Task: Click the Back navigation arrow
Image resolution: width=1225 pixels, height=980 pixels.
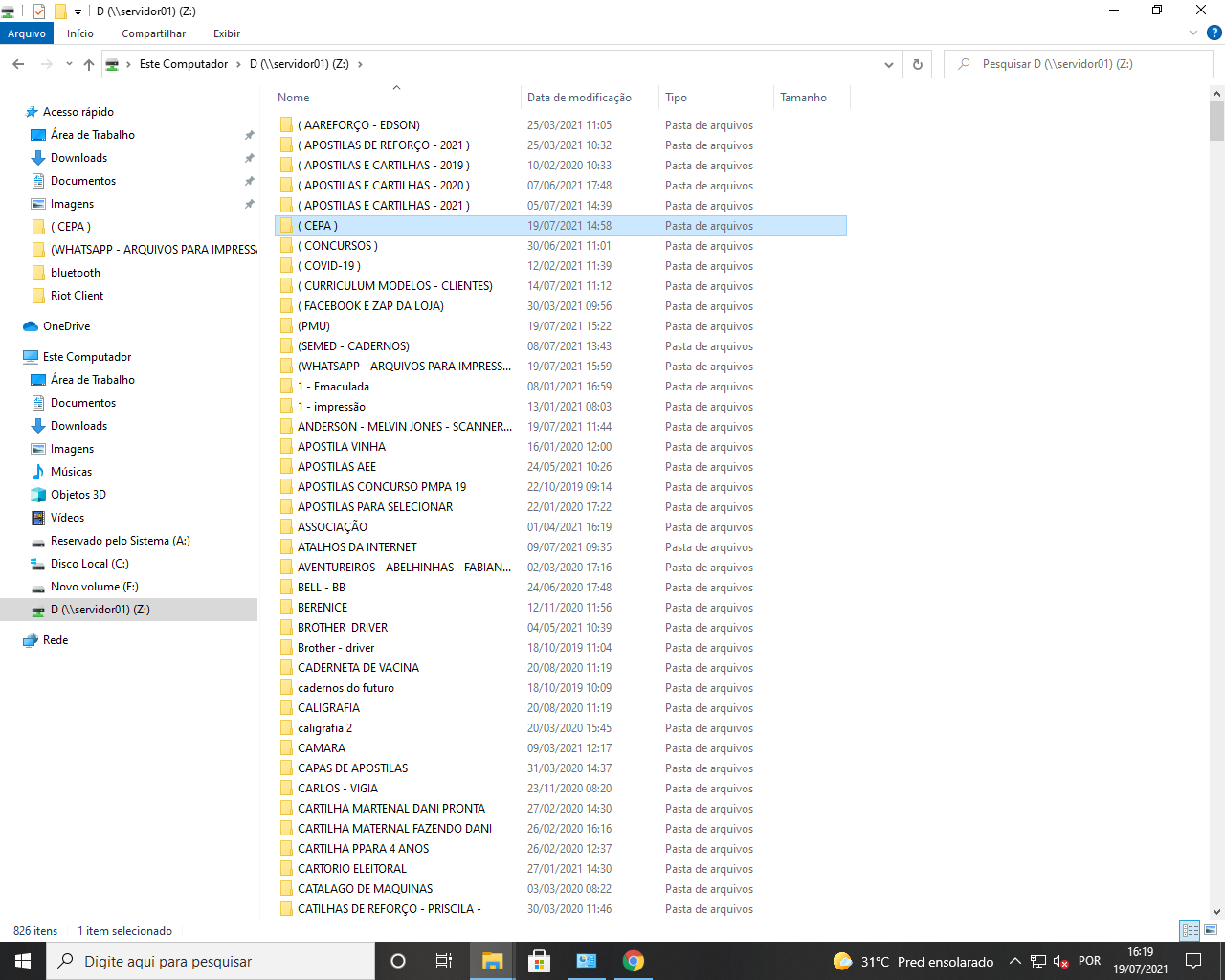Action: [x=18, y=64]
